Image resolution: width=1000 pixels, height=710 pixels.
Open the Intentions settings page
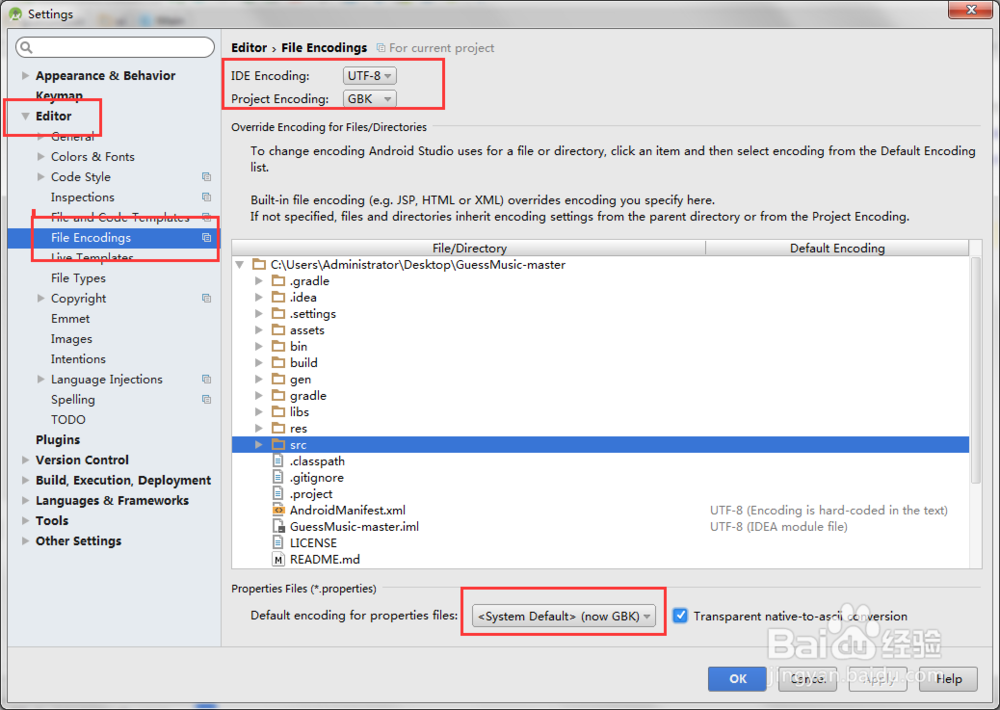(x=78, y=359)
